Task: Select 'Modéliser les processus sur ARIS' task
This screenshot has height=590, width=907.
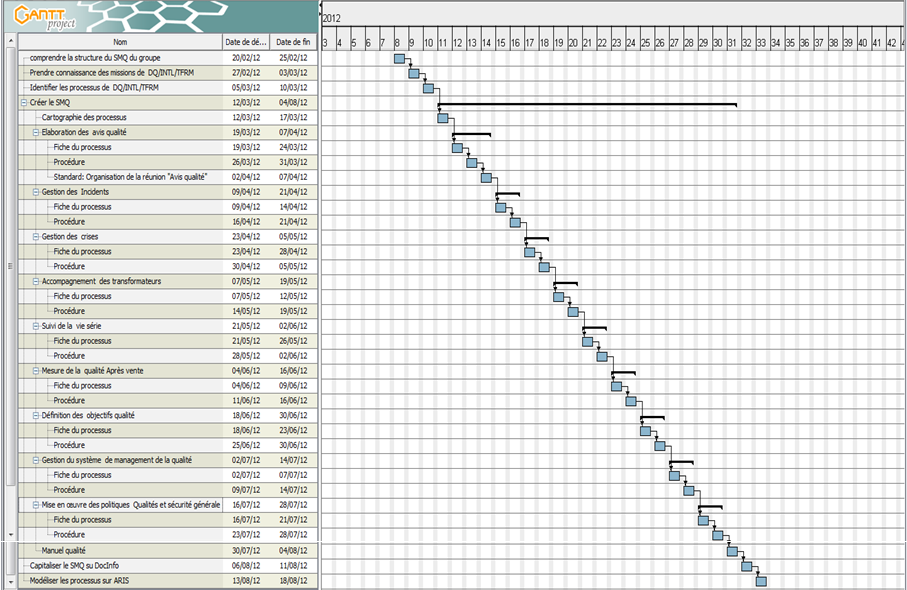Action: [x=79, y=580]
